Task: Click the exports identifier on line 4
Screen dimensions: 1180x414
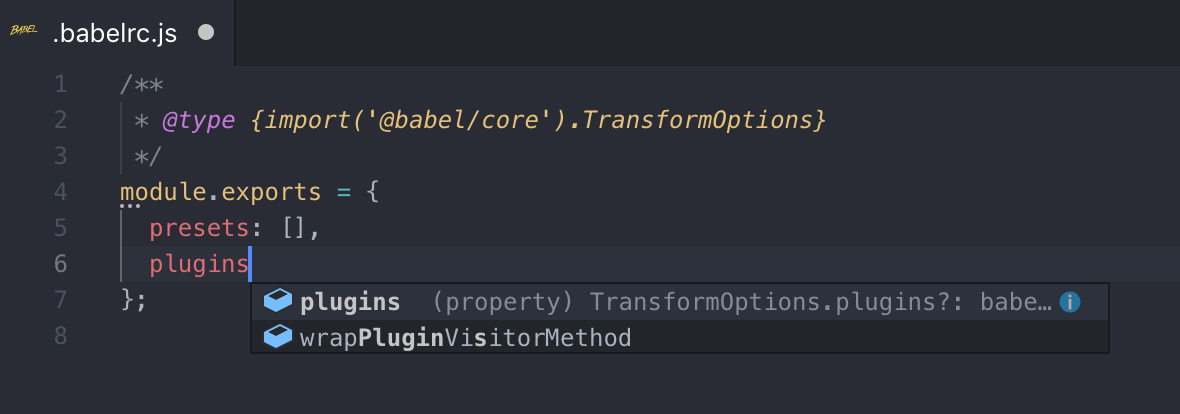Action: tap(272, 192)
